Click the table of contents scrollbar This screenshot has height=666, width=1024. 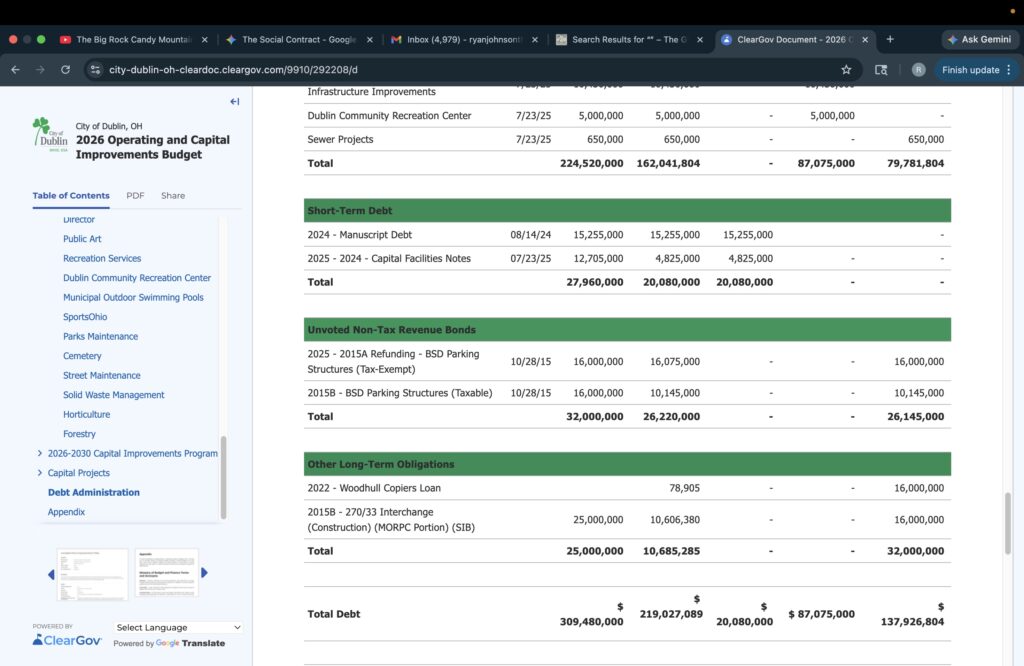coord(224,476)
